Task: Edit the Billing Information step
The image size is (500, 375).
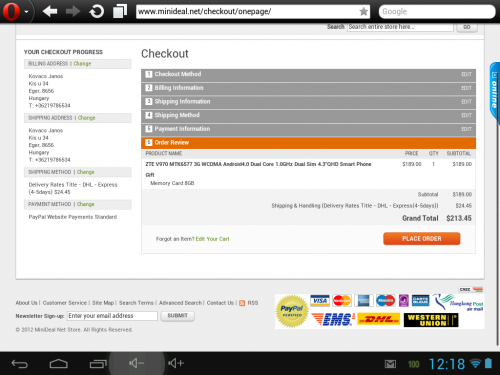Action: pyautogui.click(x=466, y=88)
